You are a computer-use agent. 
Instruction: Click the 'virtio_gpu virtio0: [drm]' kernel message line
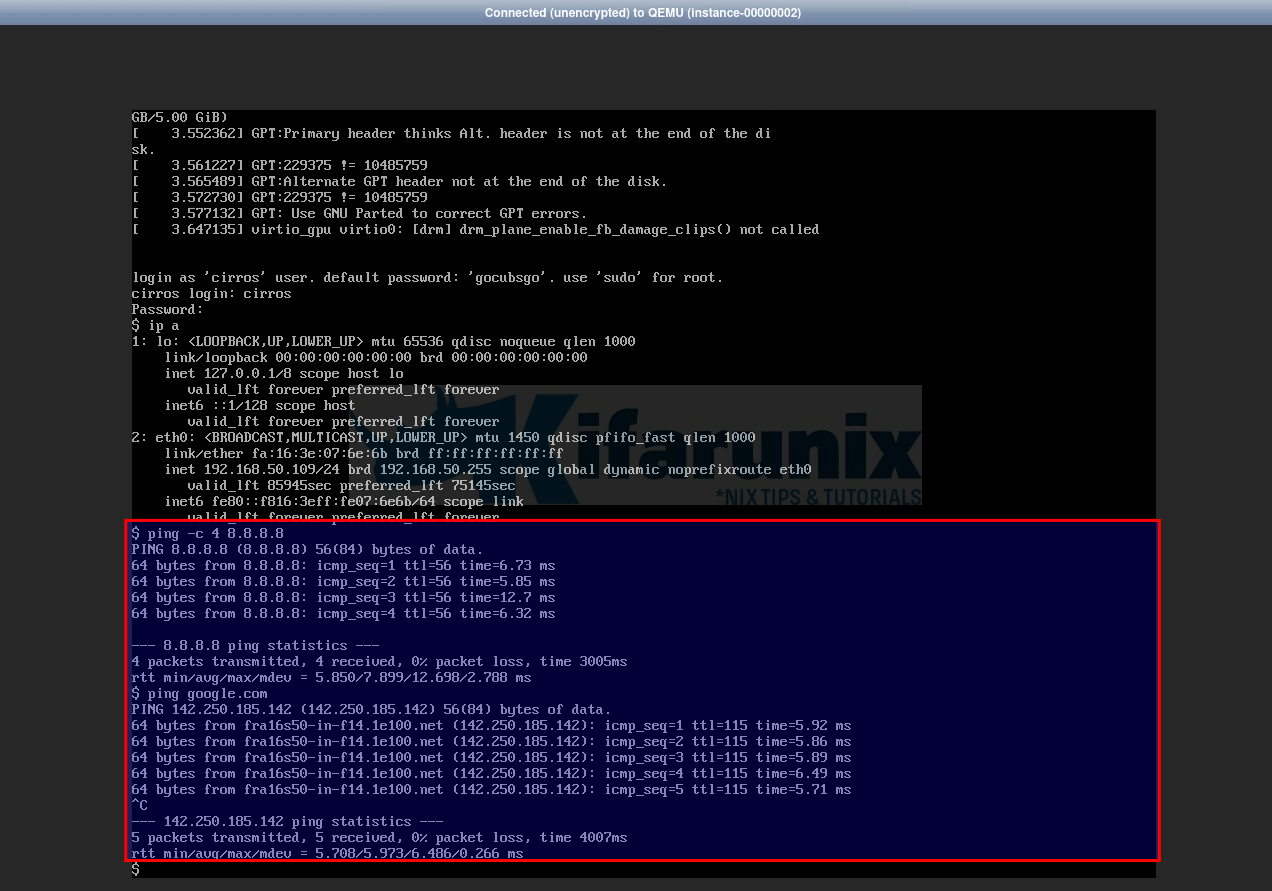point(475,230)
